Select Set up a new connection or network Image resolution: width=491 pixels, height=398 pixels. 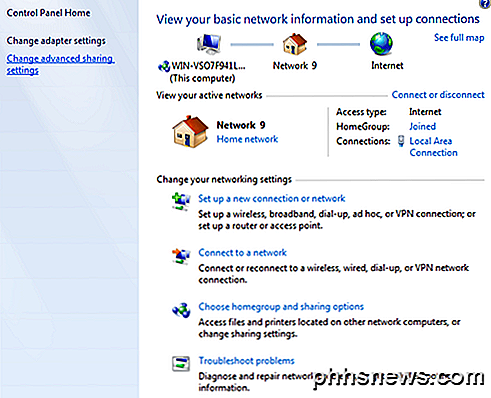[272, 199]
